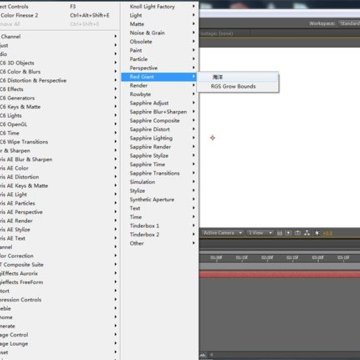
Task: Click the 03:00f mark on time ruler
Action: pos(318,257)
